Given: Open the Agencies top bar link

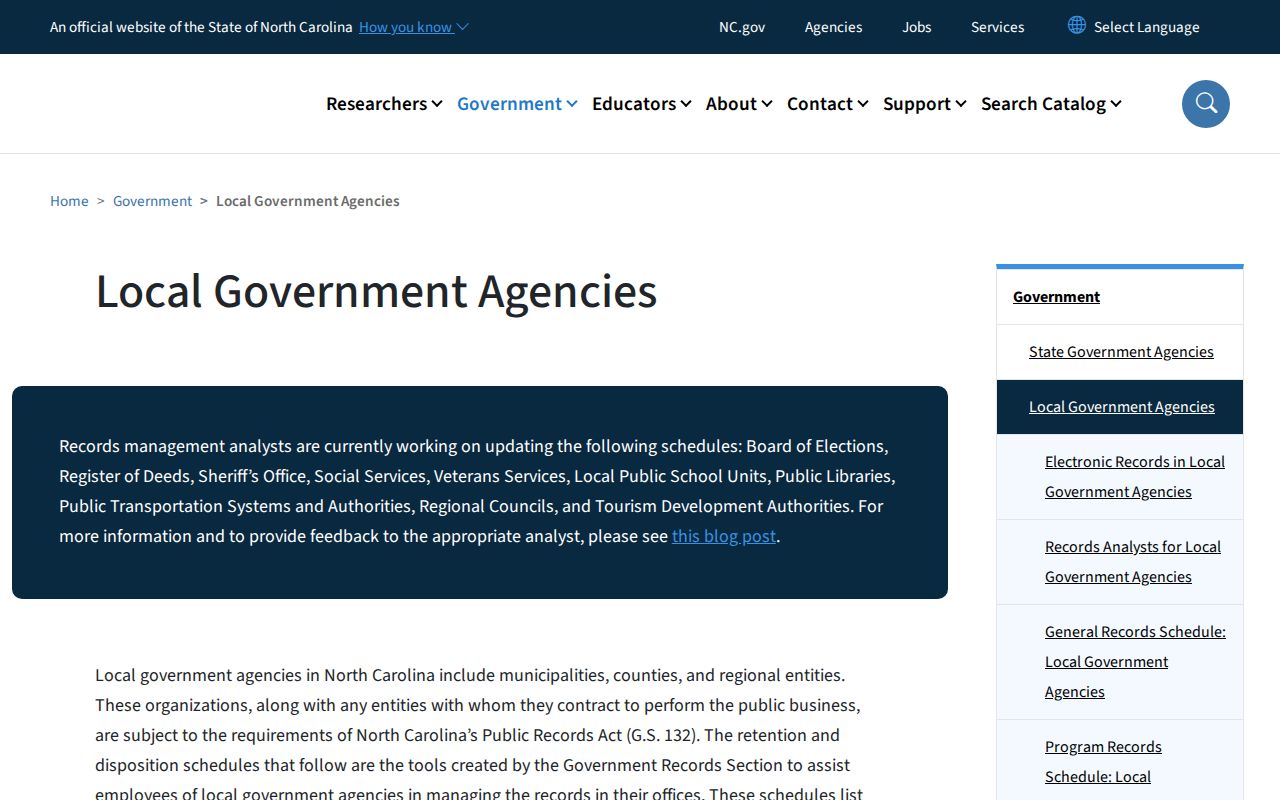Looking at the screenshot, I should tap(833, 27).
